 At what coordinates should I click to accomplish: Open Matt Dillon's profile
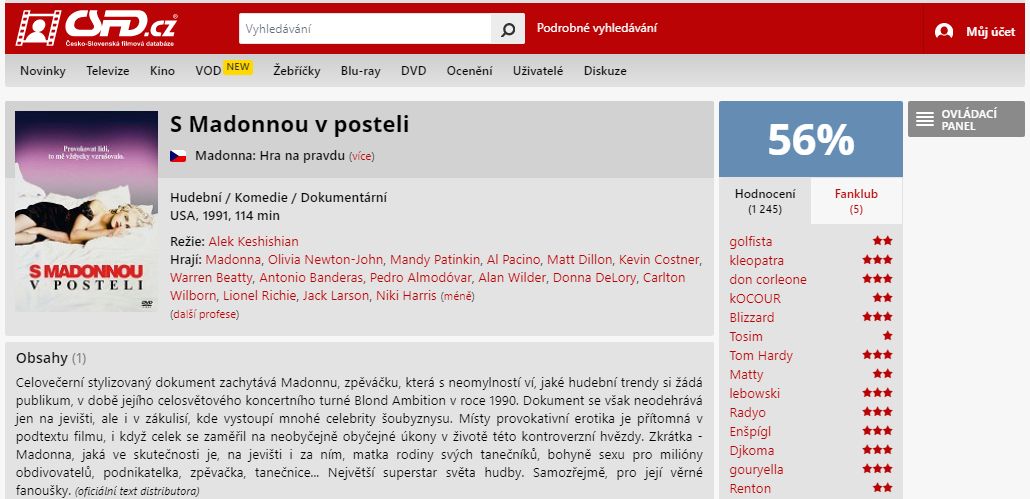(x=579, y=259)
